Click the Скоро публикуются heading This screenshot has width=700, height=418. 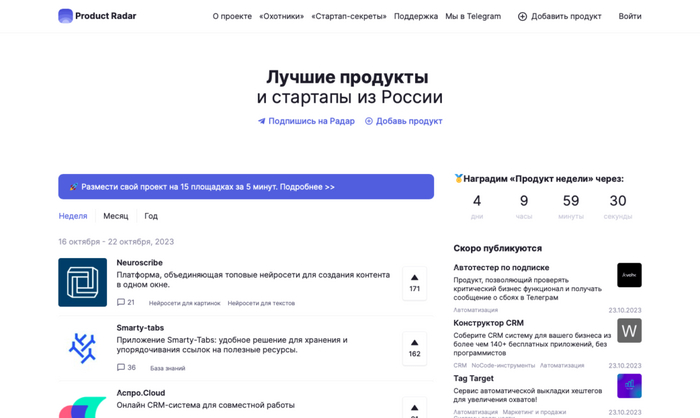click(x=497, y=248)
